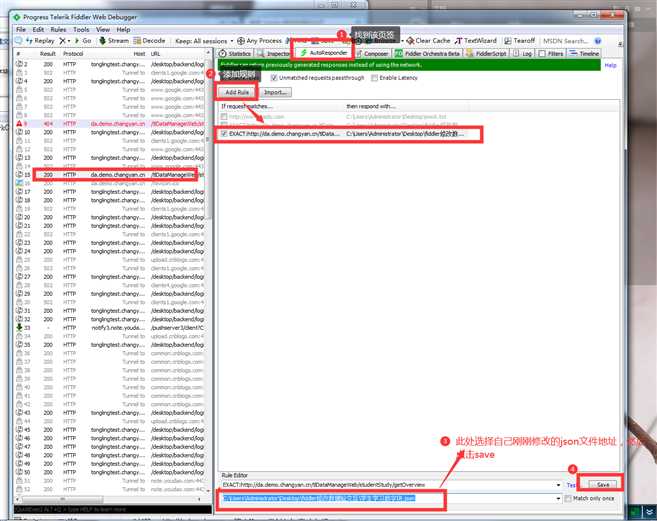Toggle the Stream mode button

click(114, 41)
